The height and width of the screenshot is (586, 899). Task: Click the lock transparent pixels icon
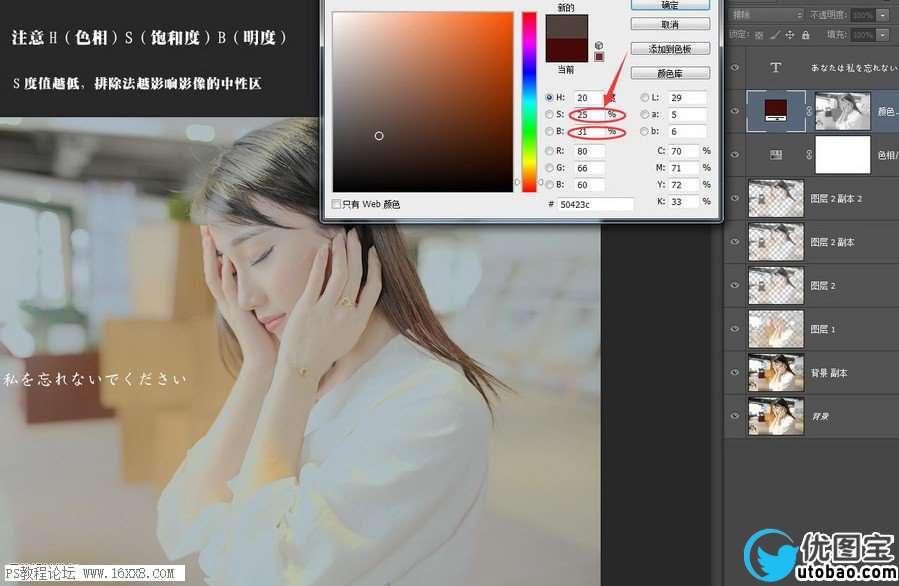click(759, 35)
